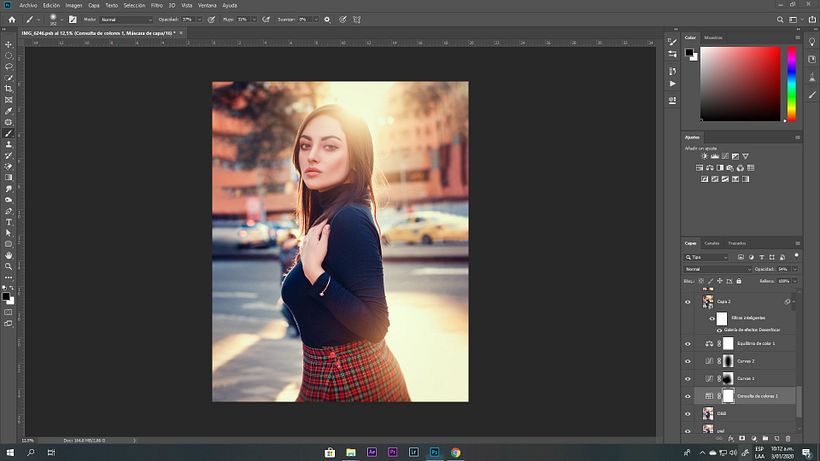This screenshot has height=461, width=820.
Task: Select the Lasso tool
Action: pyautogui.click(x=8, y=66)
